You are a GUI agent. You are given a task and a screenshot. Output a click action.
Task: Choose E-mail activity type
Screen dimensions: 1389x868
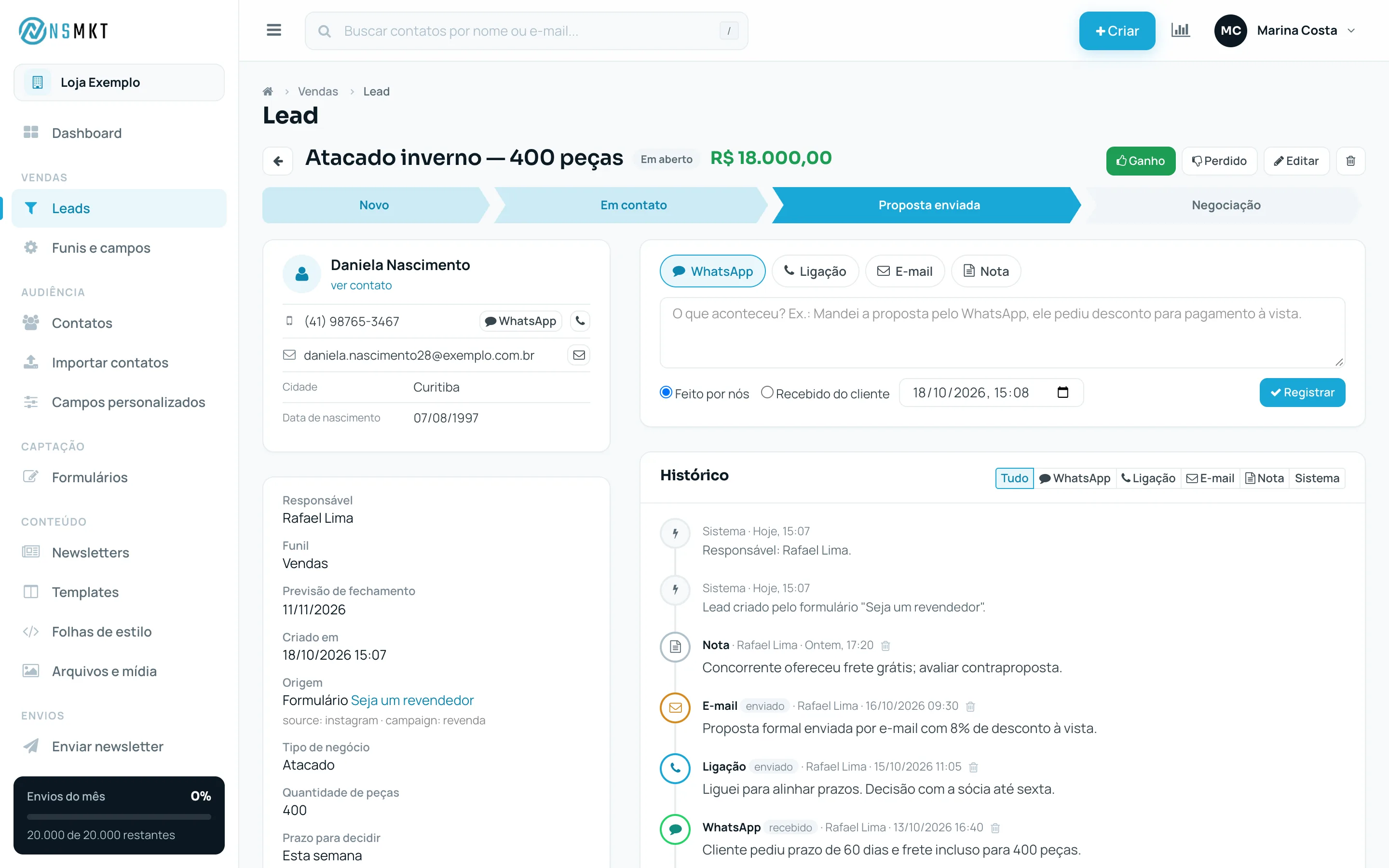(x=905, y=271)
